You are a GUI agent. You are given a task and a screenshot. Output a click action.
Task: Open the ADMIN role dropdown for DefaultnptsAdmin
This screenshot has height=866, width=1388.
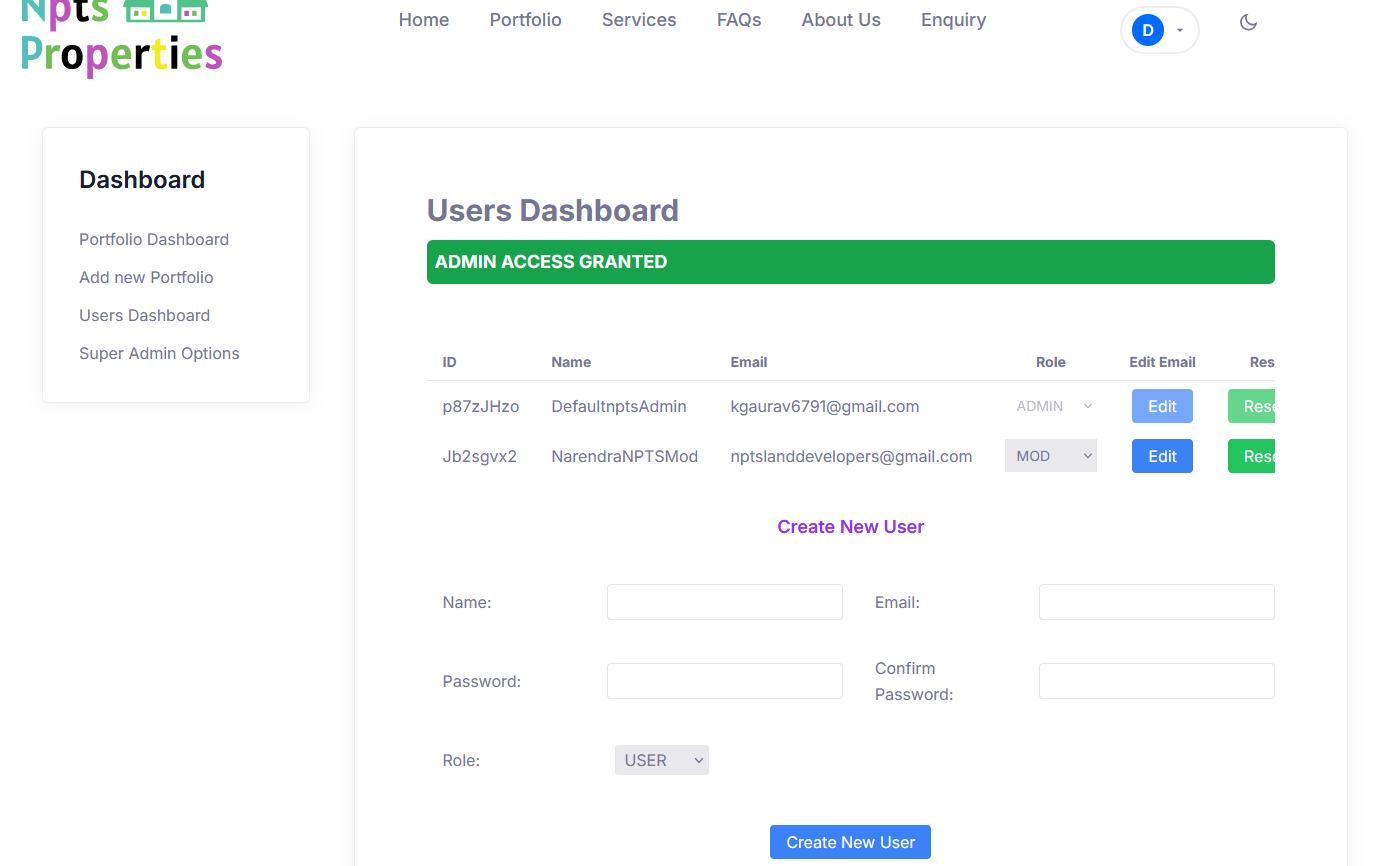(1051, 406)
